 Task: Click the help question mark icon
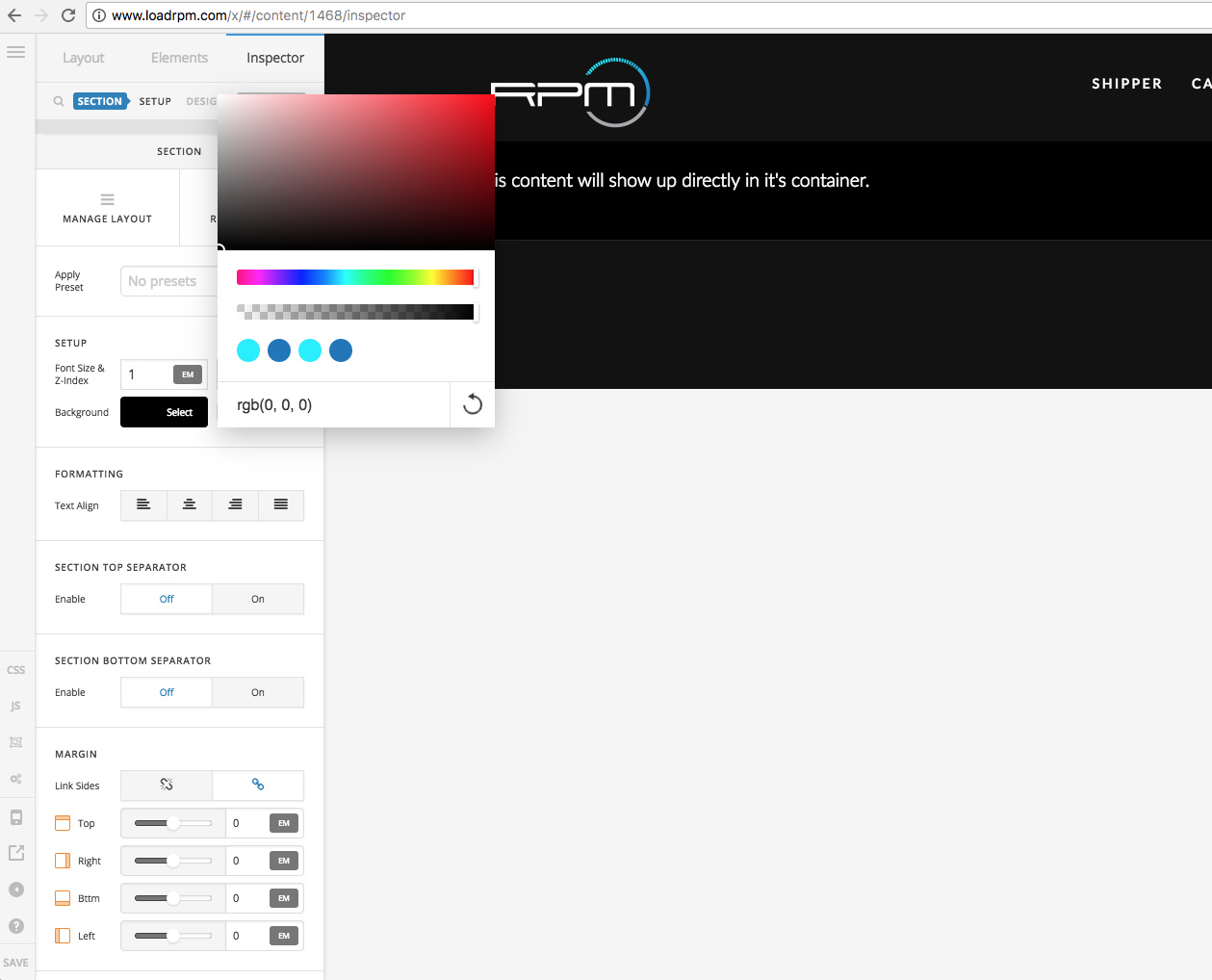(16, 926)
